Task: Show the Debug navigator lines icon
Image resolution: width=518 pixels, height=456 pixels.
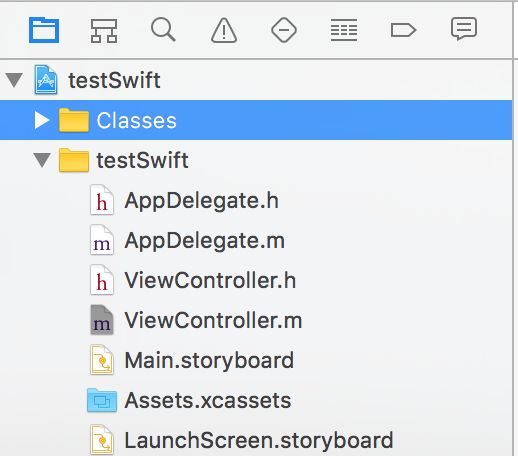Action: 344,30
